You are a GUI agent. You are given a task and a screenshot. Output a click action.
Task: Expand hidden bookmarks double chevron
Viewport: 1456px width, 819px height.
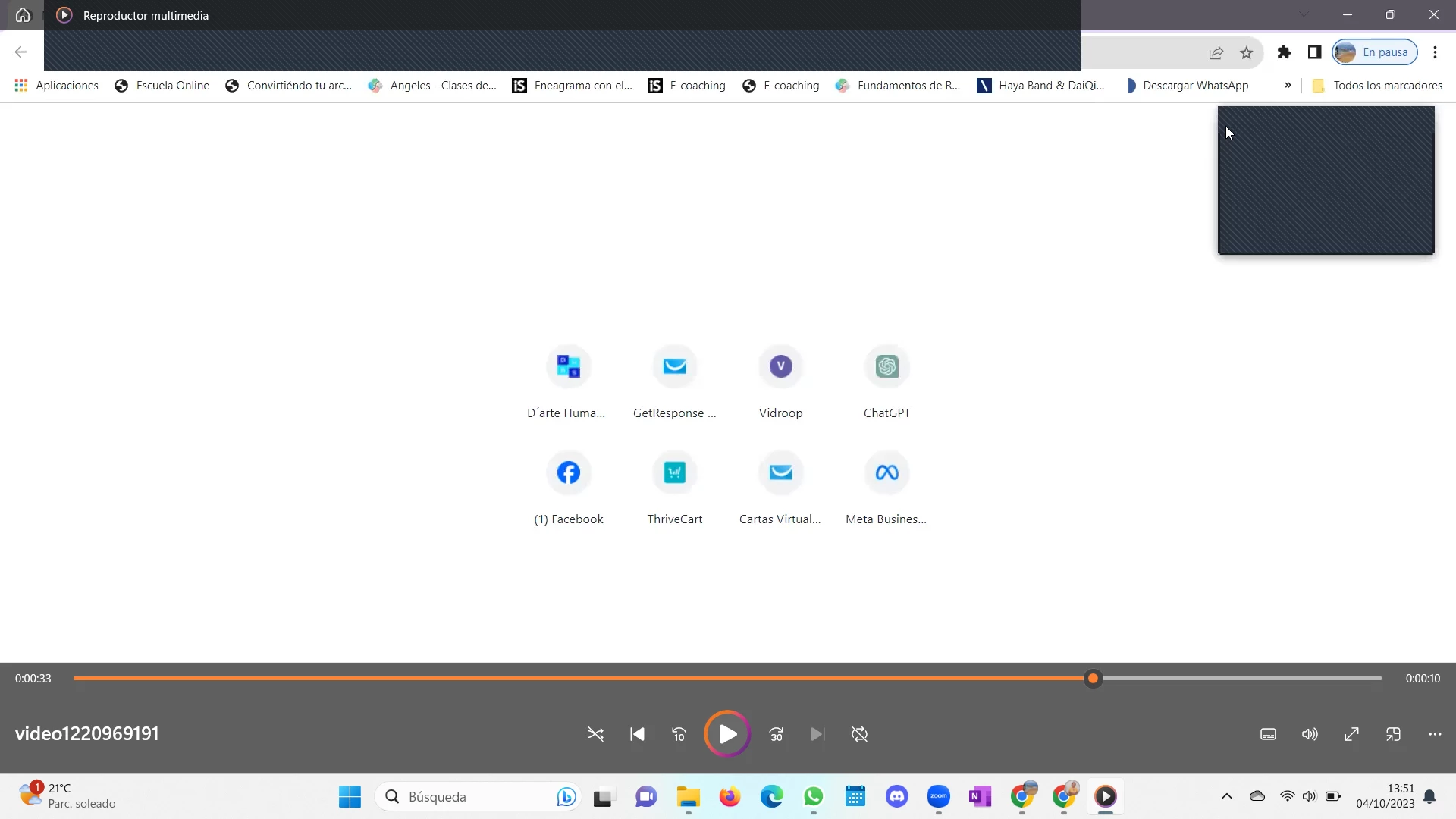1288,86
